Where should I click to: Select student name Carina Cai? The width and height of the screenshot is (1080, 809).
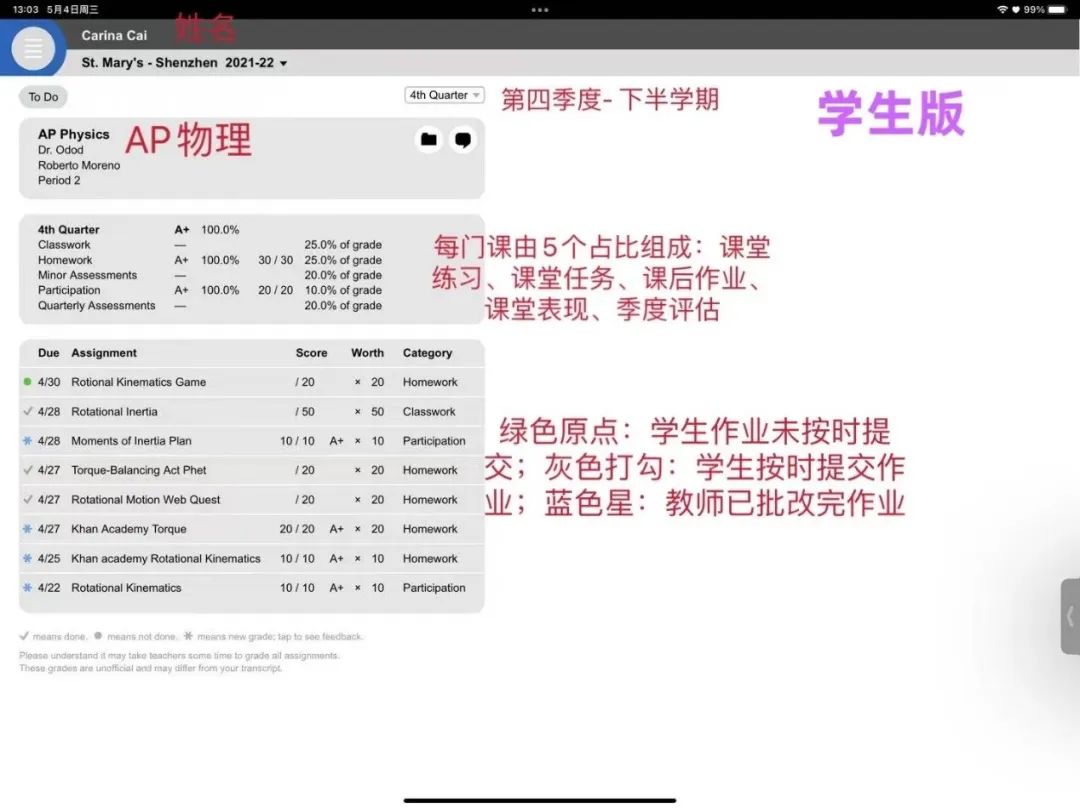click(x=114, y=35)
